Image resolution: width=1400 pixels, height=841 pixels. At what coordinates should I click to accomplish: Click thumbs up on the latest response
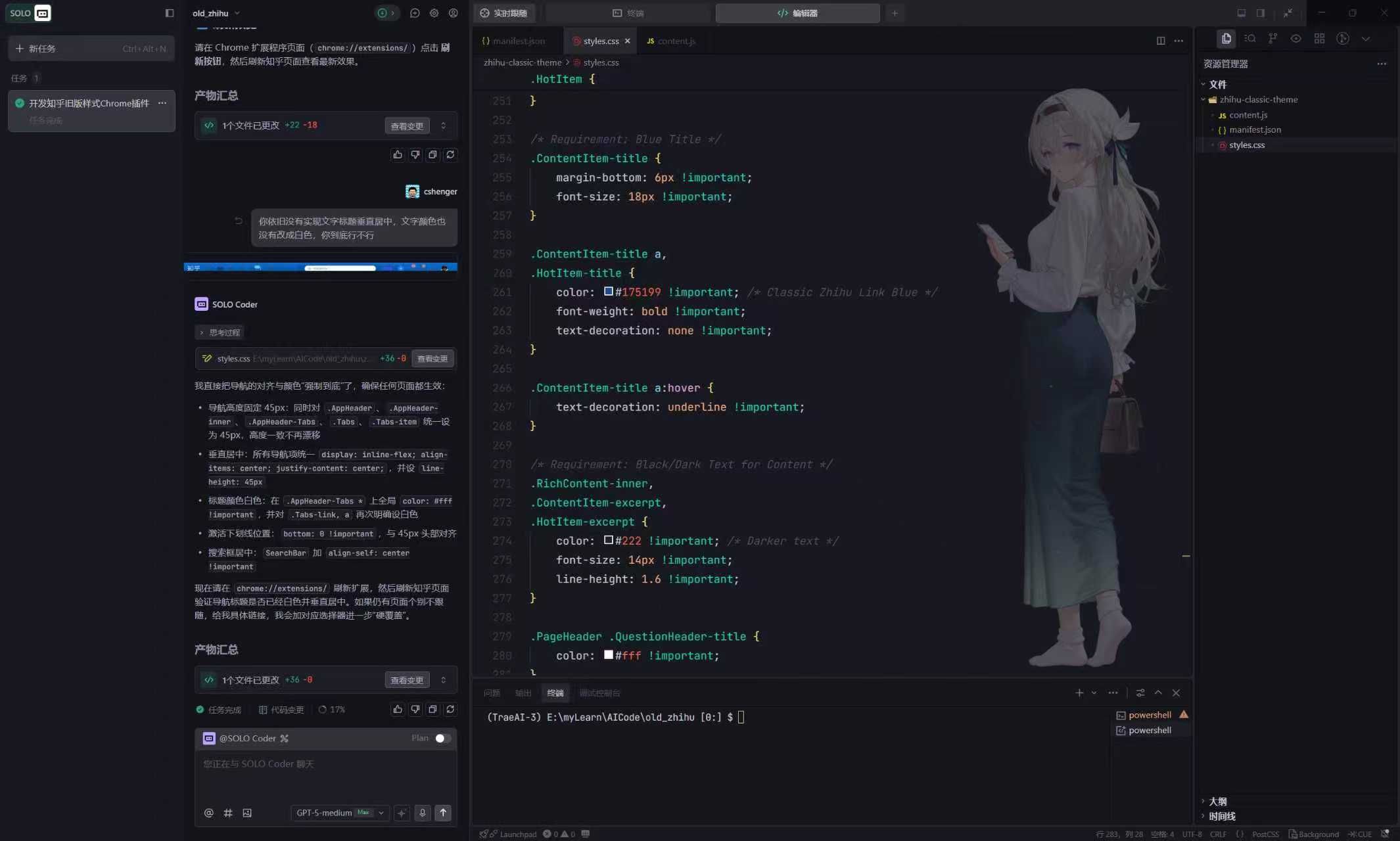397,710
